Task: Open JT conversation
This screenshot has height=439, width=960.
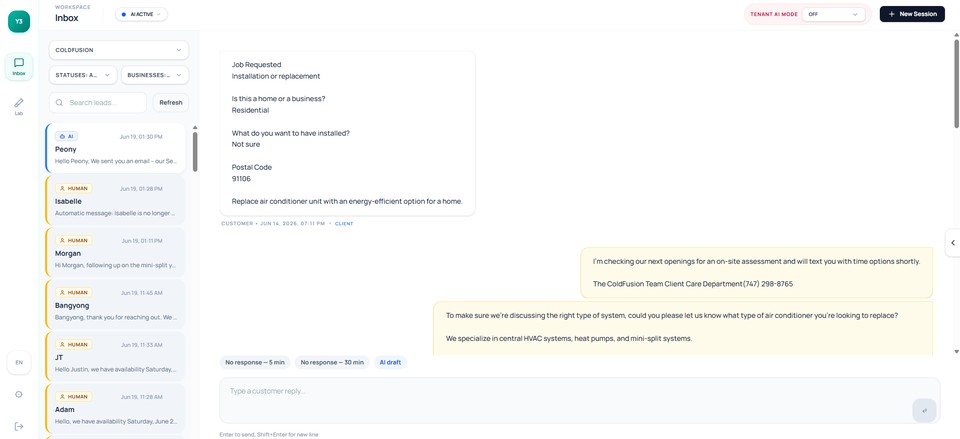Action: pyautogui.click(x=115, y=357)
